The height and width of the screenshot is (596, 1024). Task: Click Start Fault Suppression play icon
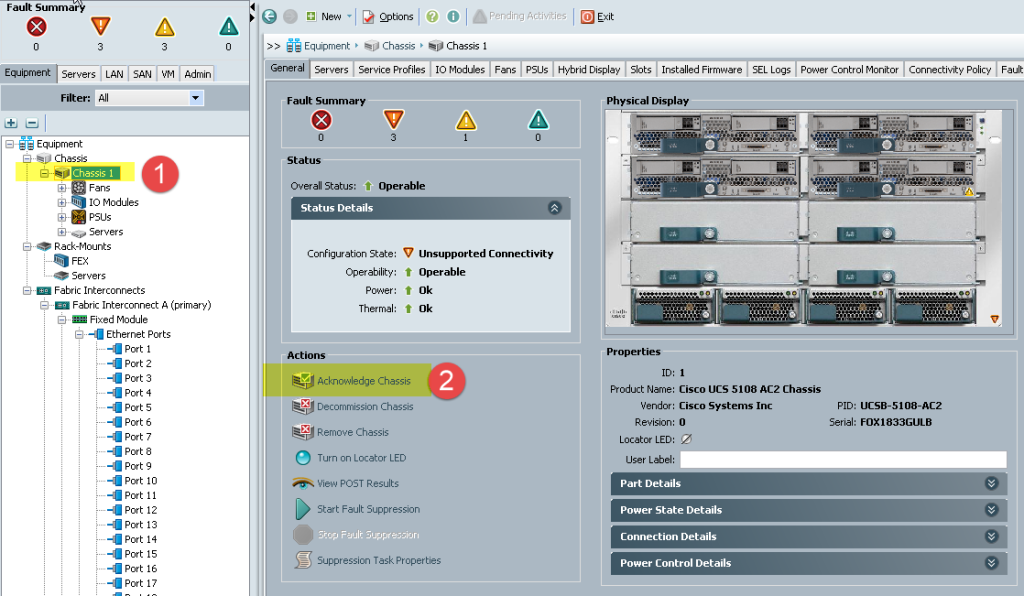click(303, 509)
